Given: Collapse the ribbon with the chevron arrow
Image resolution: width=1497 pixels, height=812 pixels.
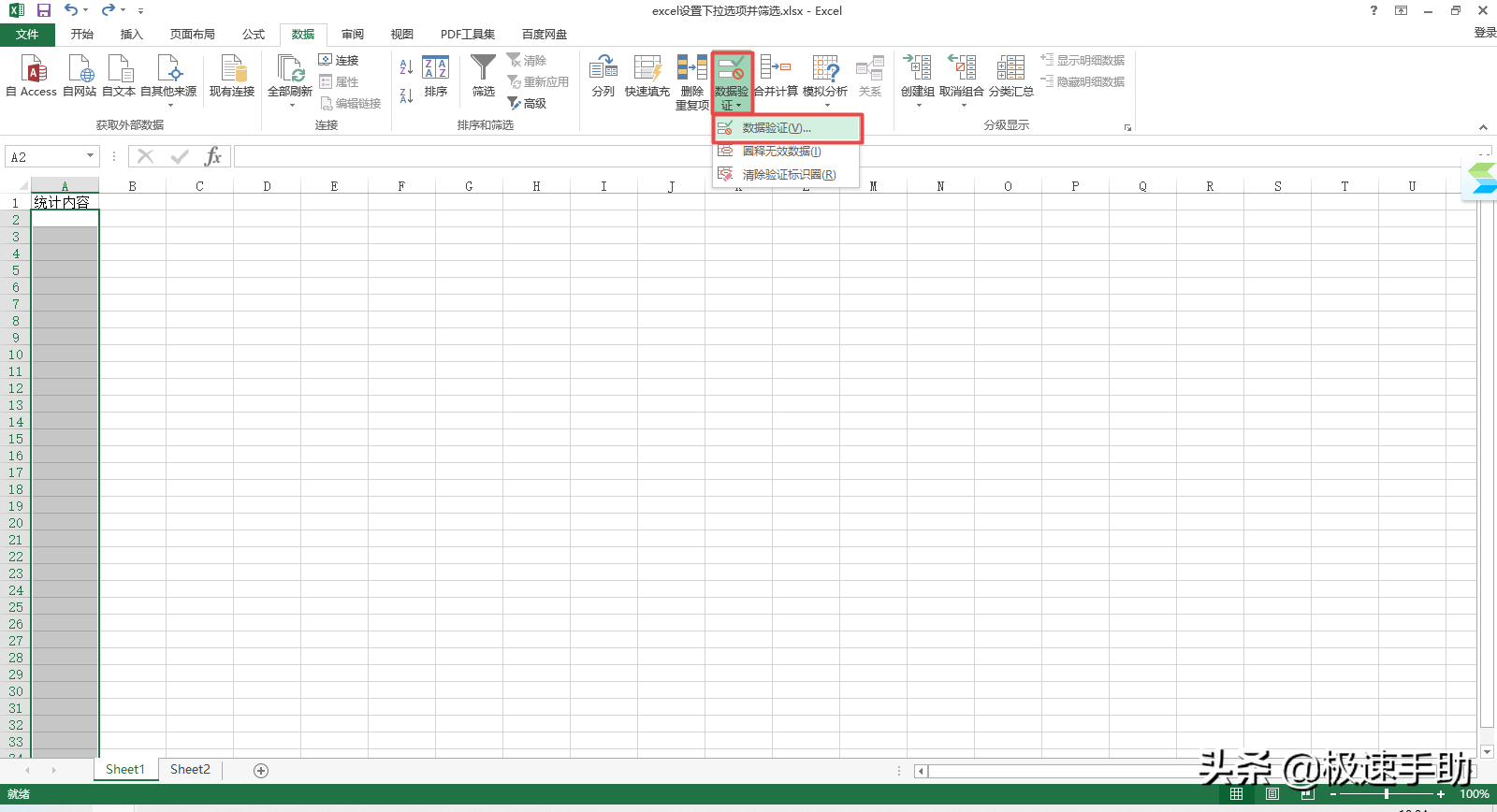Looking at the screenshot, I should click(1483, 127).
